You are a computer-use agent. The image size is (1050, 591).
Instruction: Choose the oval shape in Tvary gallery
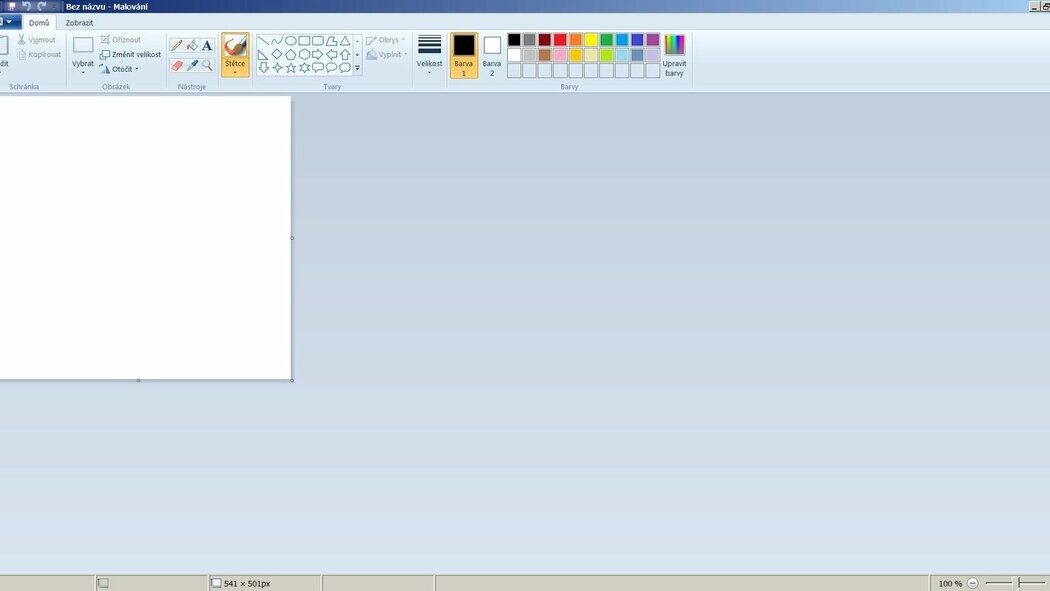pyautogui.click(x=290, y=41)
